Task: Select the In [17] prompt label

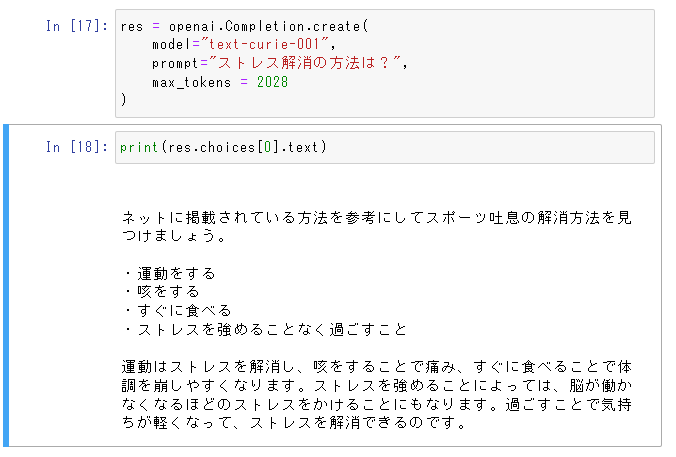Action: click(x=77, y=26)
